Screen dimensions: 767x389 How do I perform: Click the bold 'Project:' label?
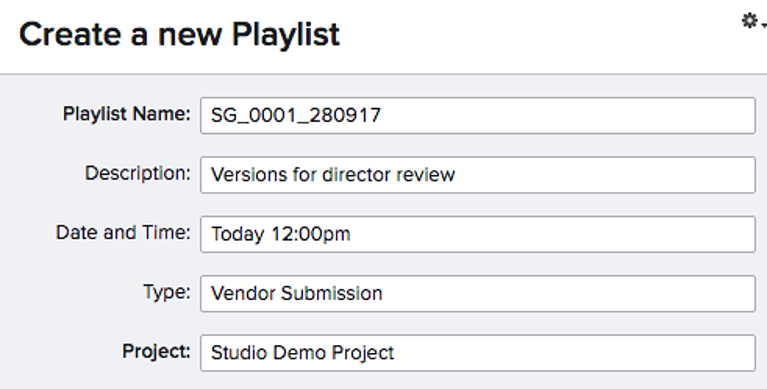point(156,351)
